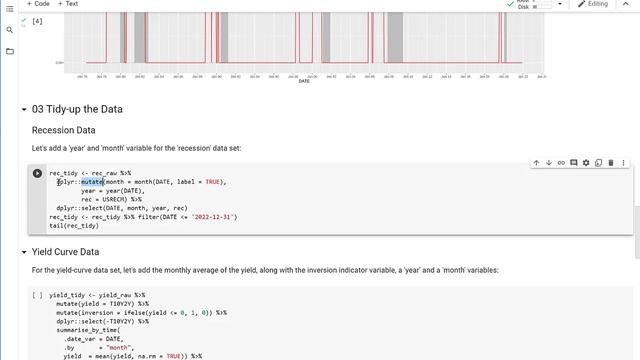Click the 'dplyr::select(DATE, month, year, rec)' line
The height and width of the screenshot is (360, 640).
pyautogui.click(x=122, y=208)
